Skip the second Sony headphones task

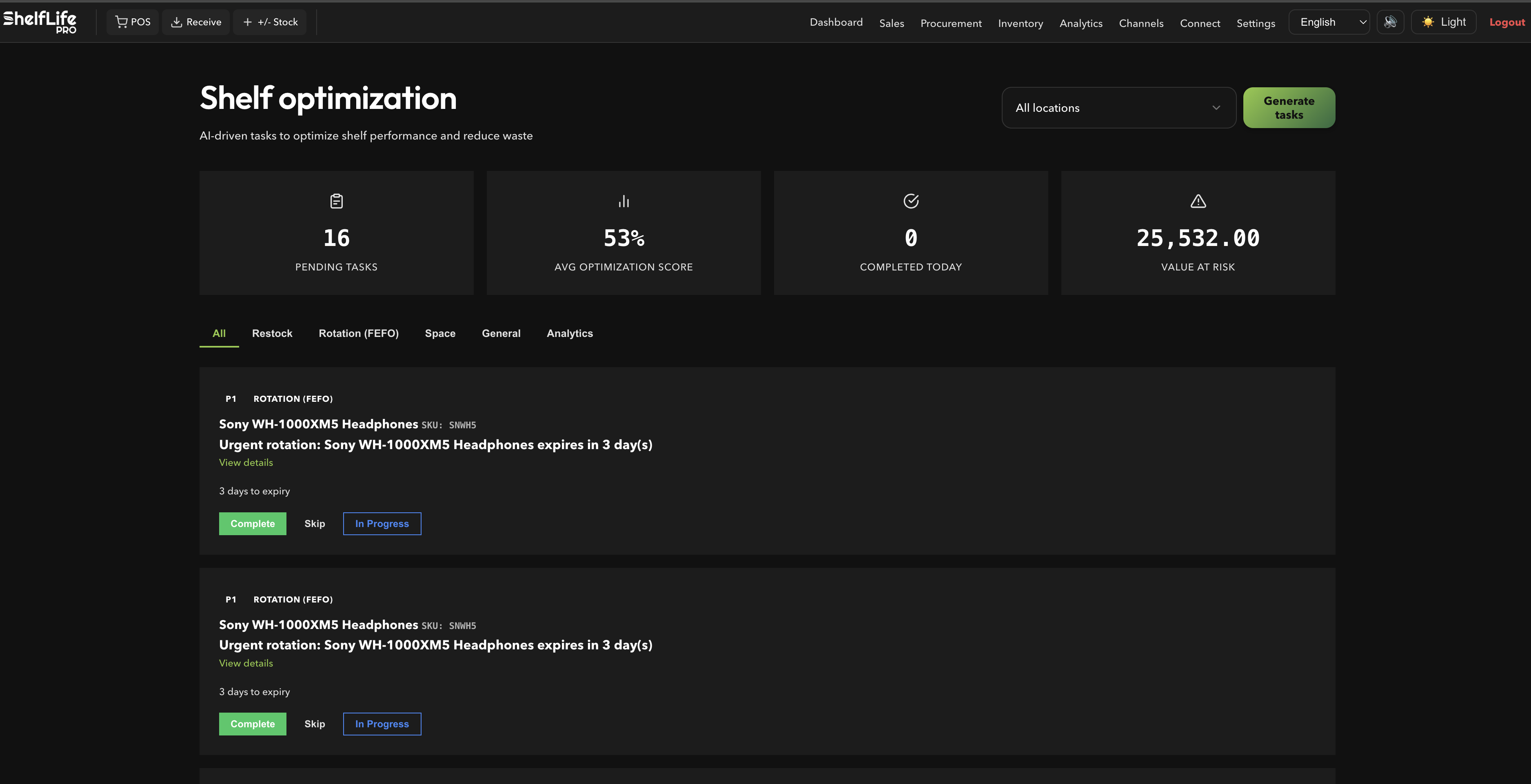pos(314,723)
